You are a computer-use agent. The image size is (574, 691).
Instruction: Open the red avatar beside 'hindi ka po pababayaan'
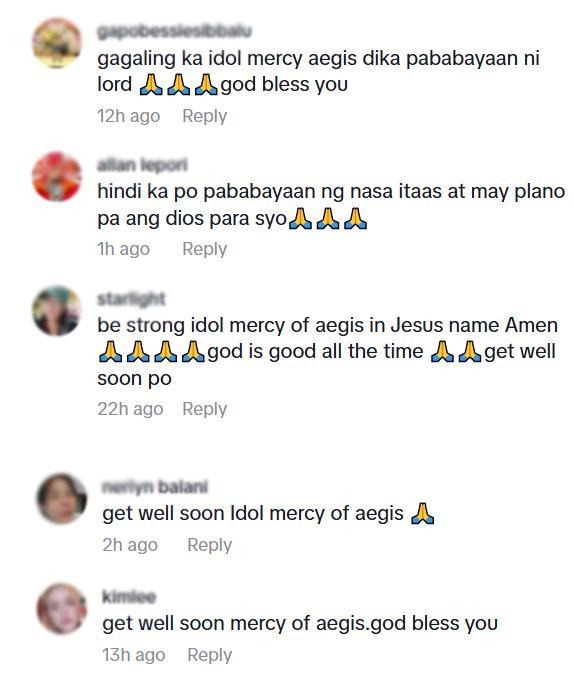click(57, 177)
